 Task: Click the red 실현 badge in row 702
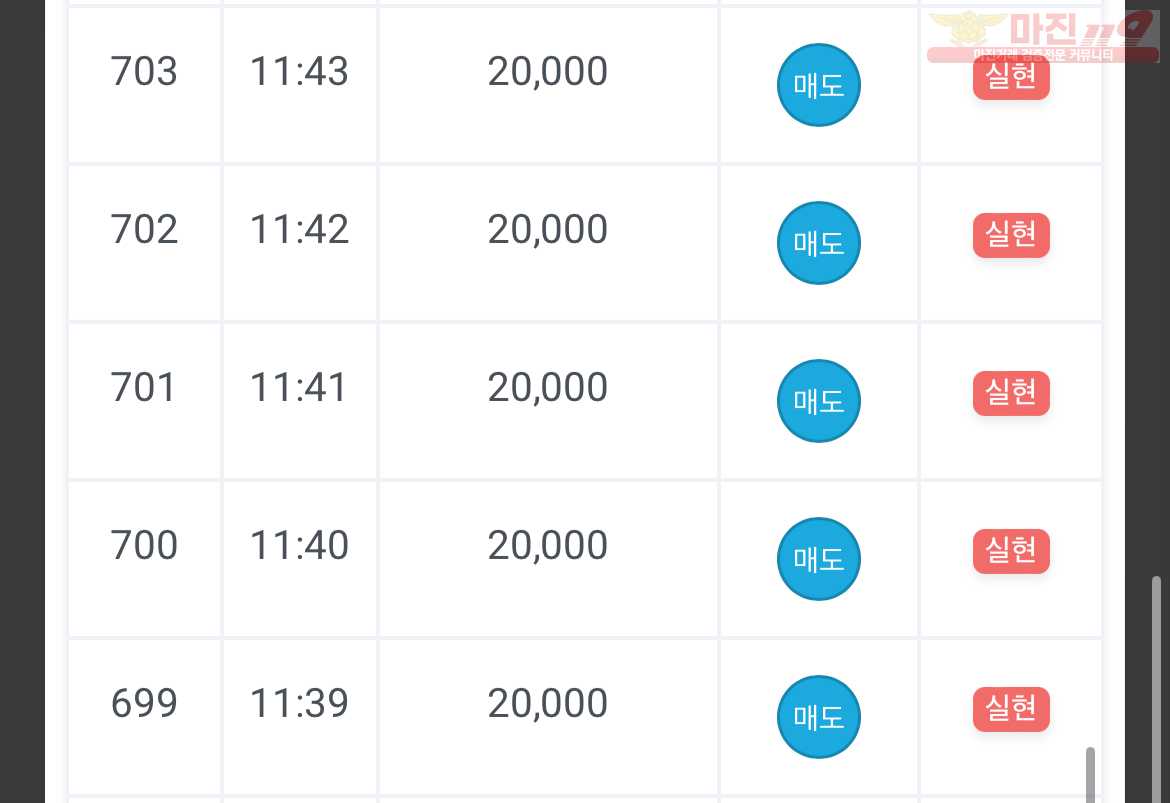point(1011,235)
